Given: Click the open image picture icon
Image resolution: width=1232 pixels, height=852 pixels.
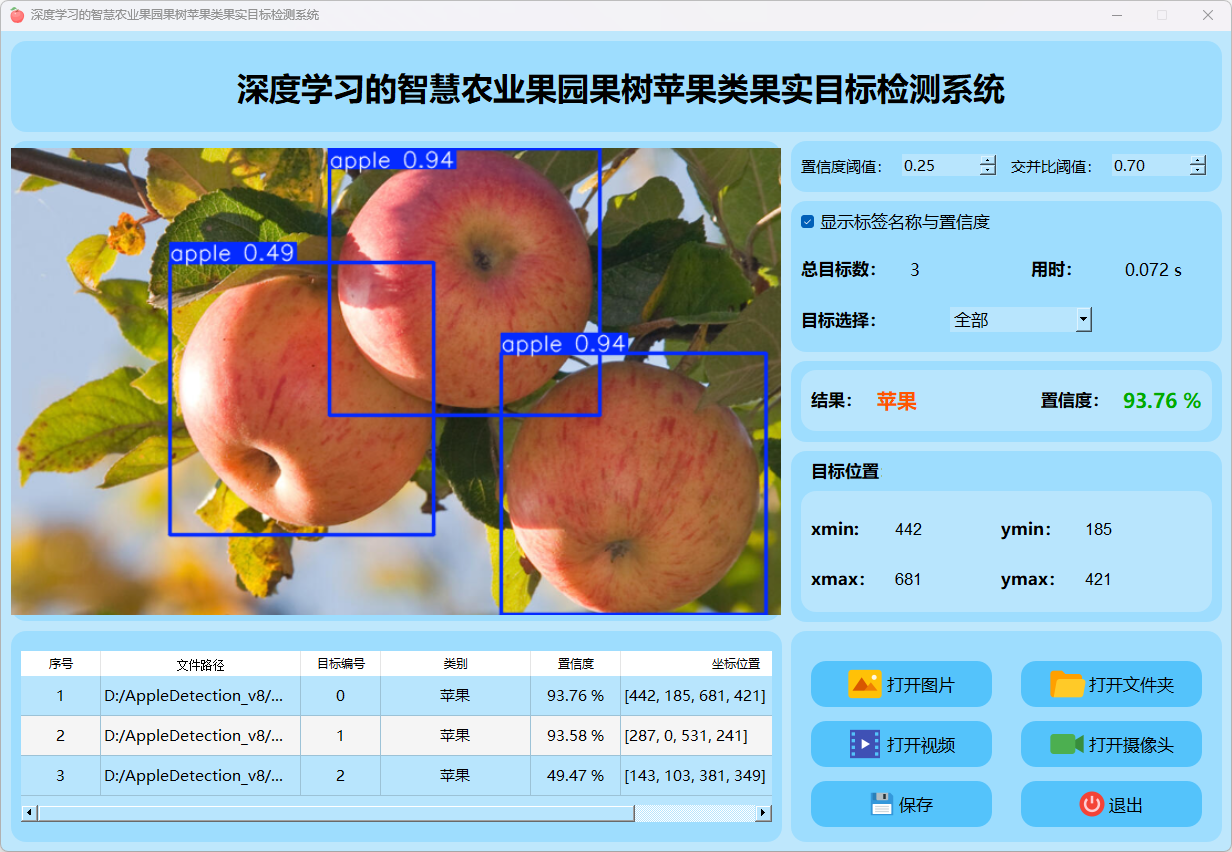Looking at the screenshot, I should [864, 684].
